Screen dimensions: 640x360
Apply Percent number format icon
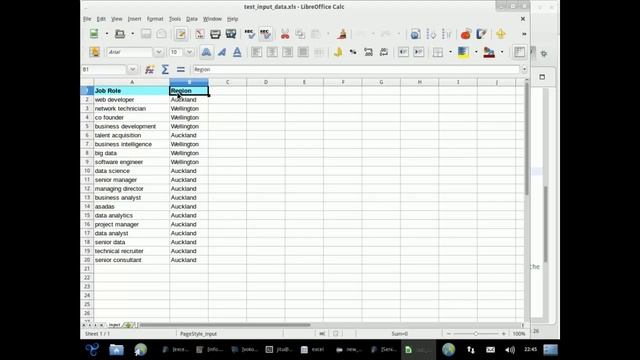pos(353,52)
